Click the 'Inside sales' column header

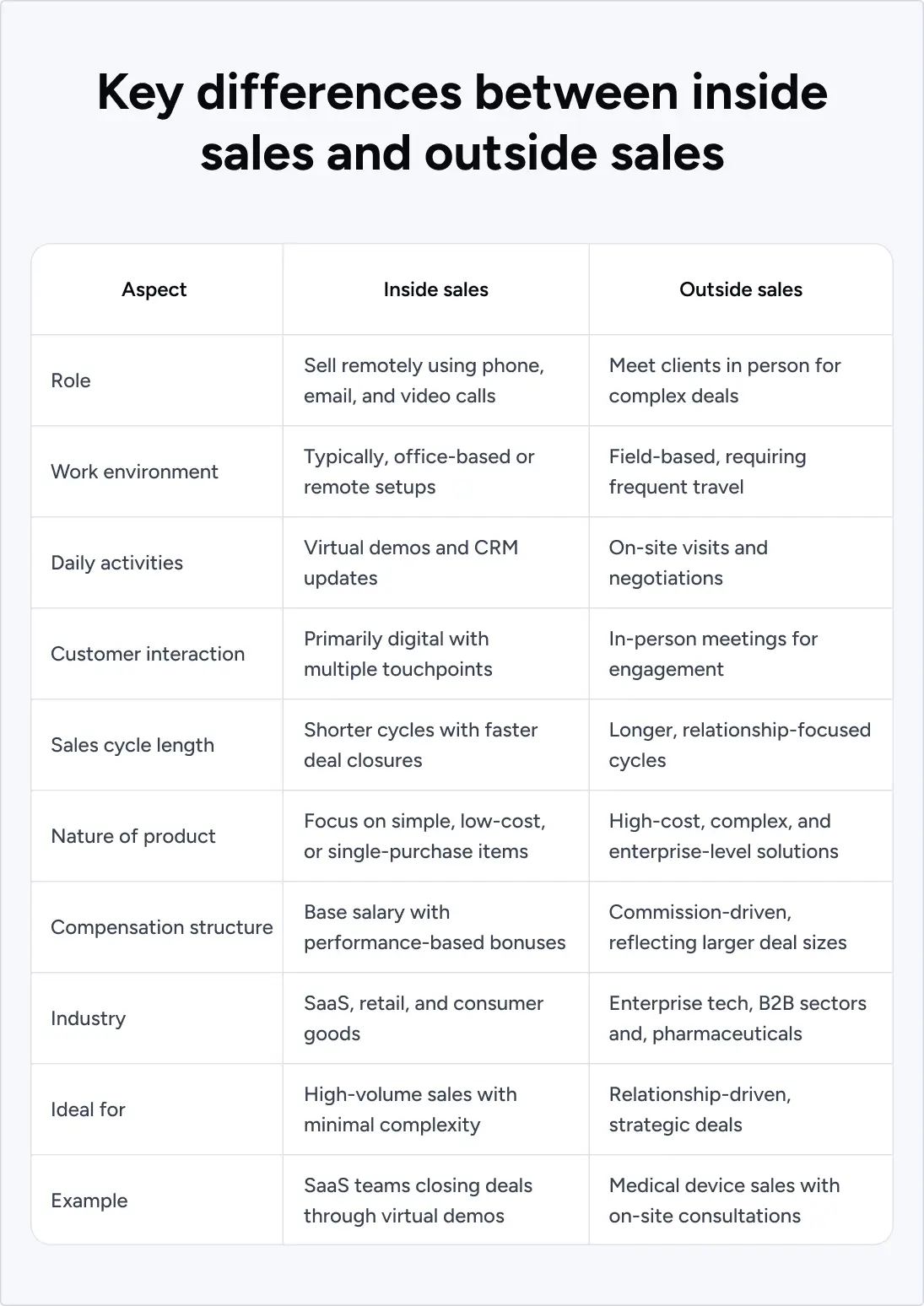click(x=435, y=289)
